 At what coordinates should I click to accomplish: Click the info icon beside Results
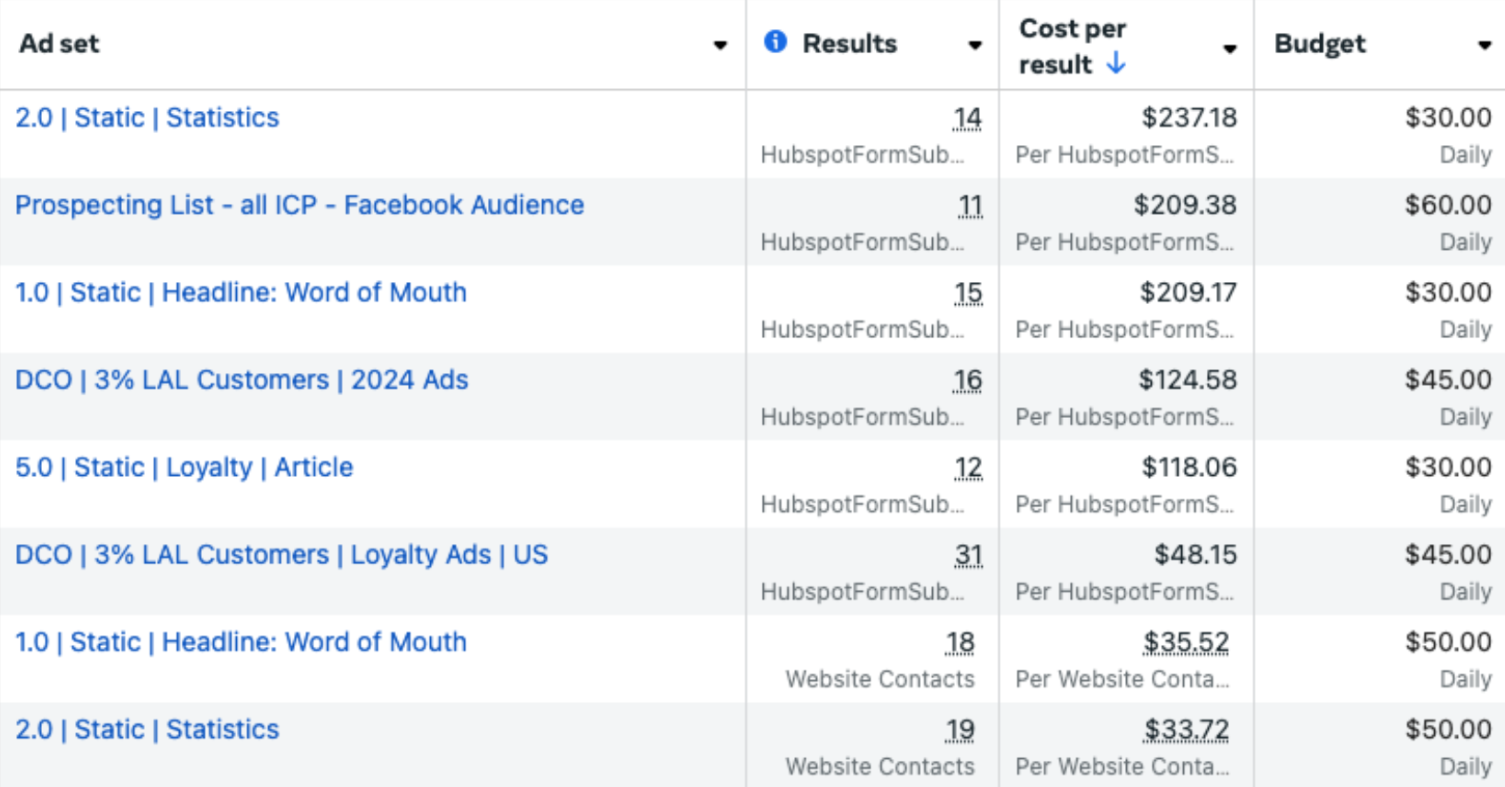coord(775,42)
